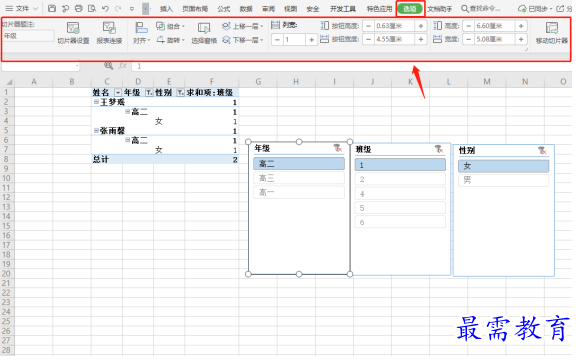Viewport: 578px width, 360px height.
Task: Open the Rotate (旋转) dropdown
Action: (170, 40)
